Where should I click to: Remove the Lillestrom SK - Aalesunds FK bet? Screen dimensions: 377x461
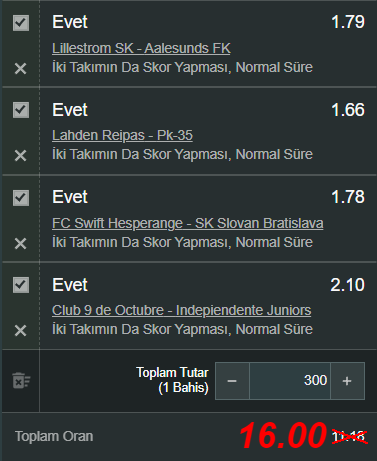(x=20, y=68)
